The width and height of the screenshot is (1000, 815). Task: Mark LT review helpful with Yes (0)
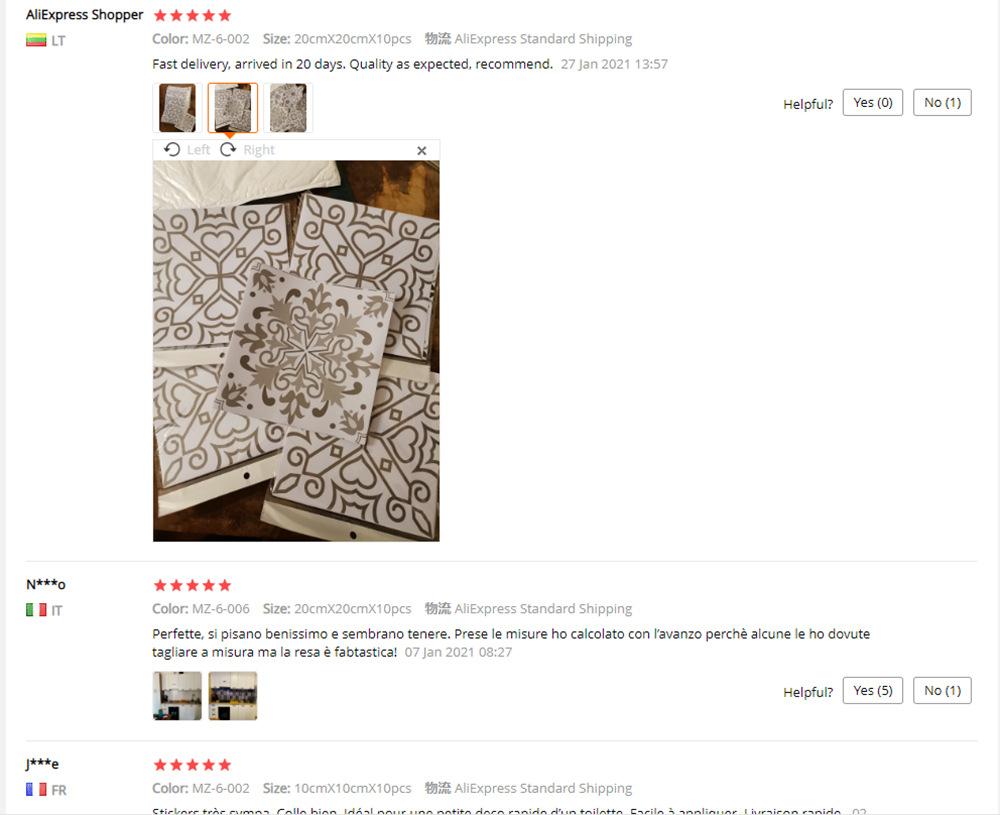(x=872, y=103)
